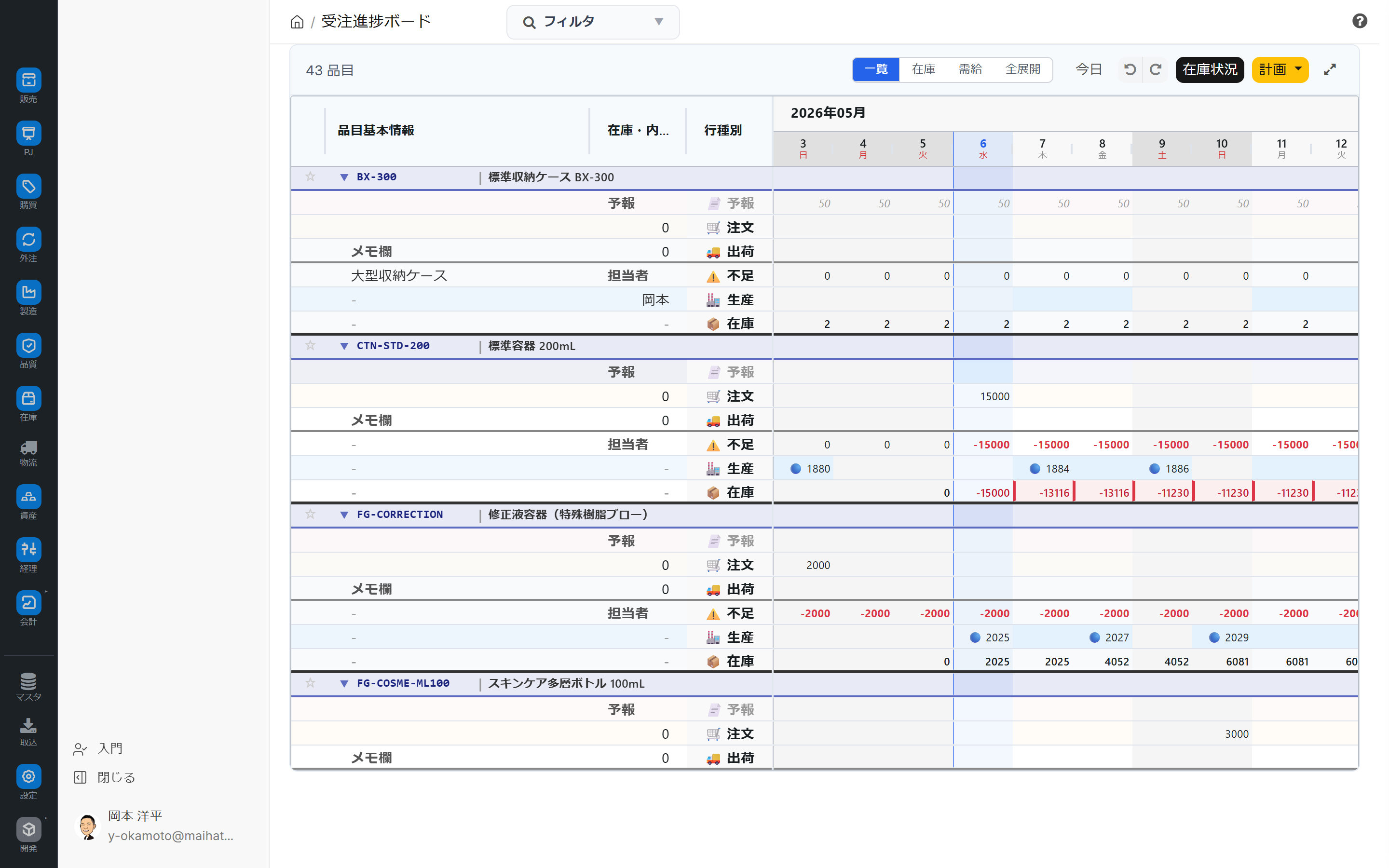Collapse the BX-300 item group

click(x=344, y=177)
